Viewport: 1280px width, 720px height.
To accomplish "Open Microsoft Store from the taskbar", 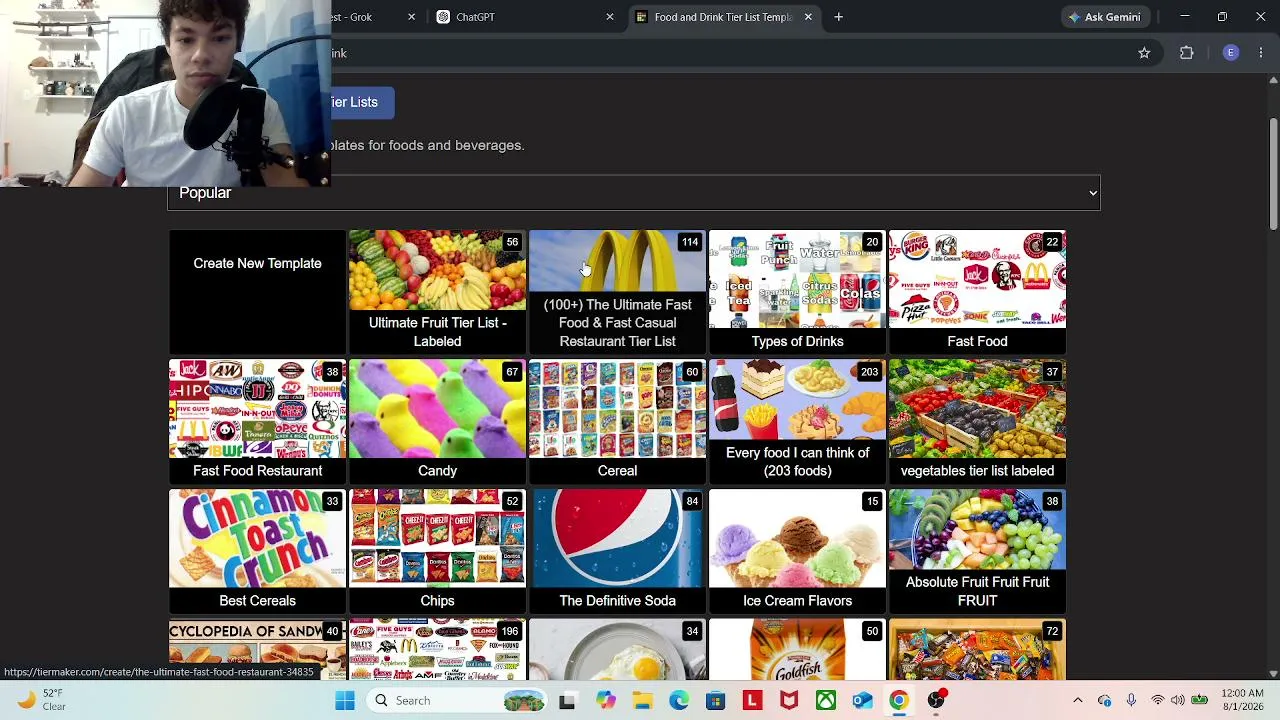I will pyautogui.click(x=715, y=701).
